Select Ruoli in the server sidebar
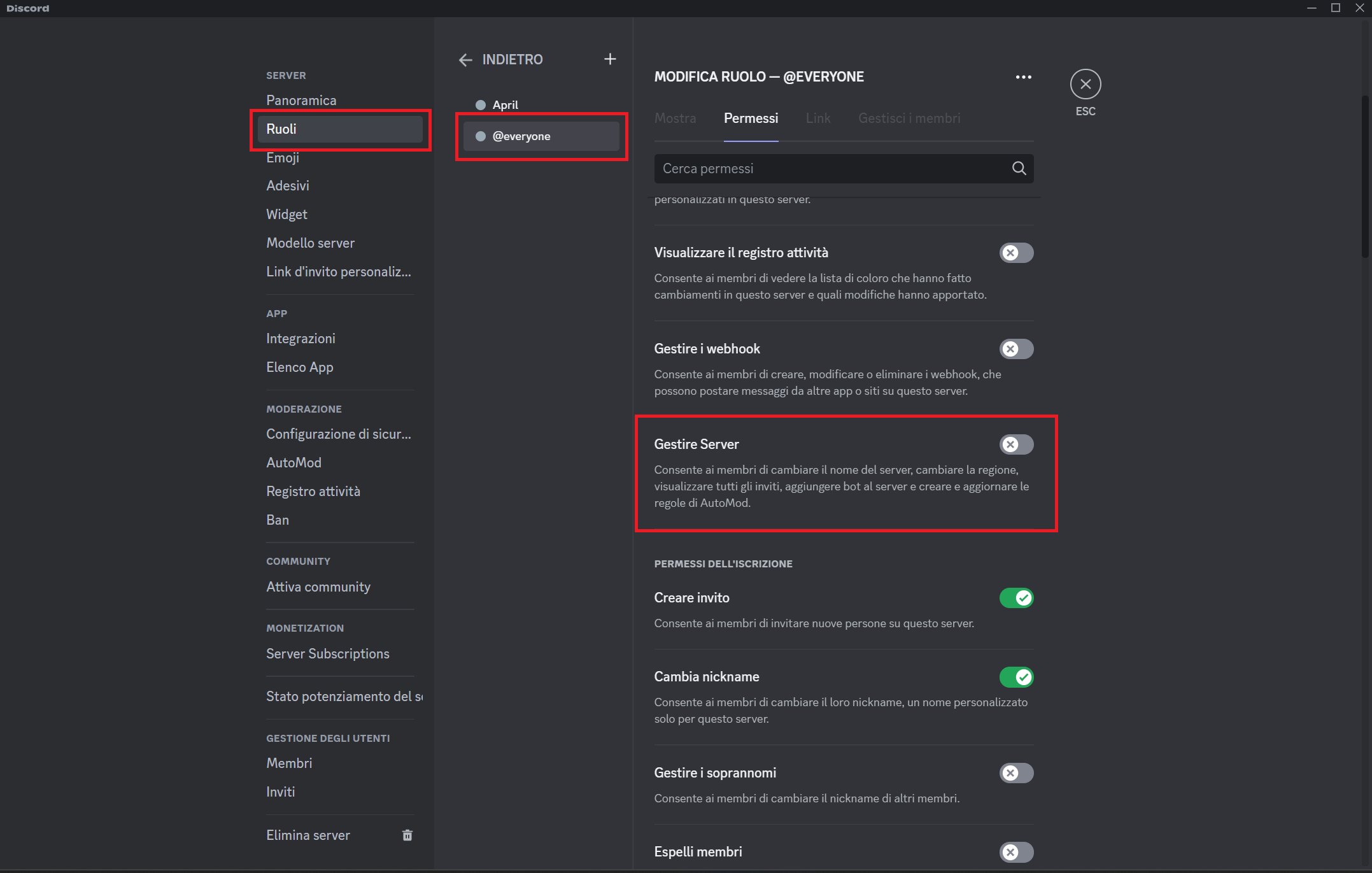1372x873 pixels. click(281, 129)
